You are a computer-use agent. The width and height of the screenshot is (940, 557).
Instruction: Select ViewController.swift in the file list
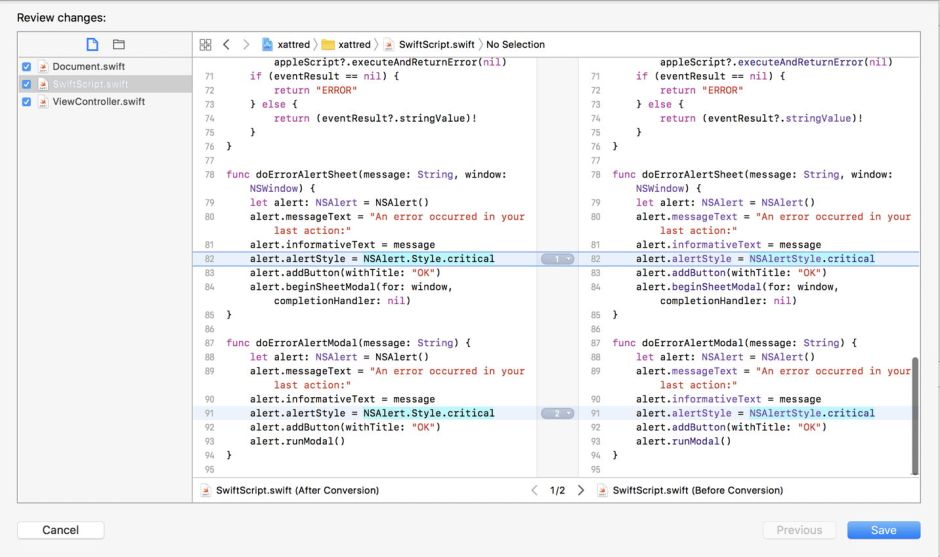[98, 102]
